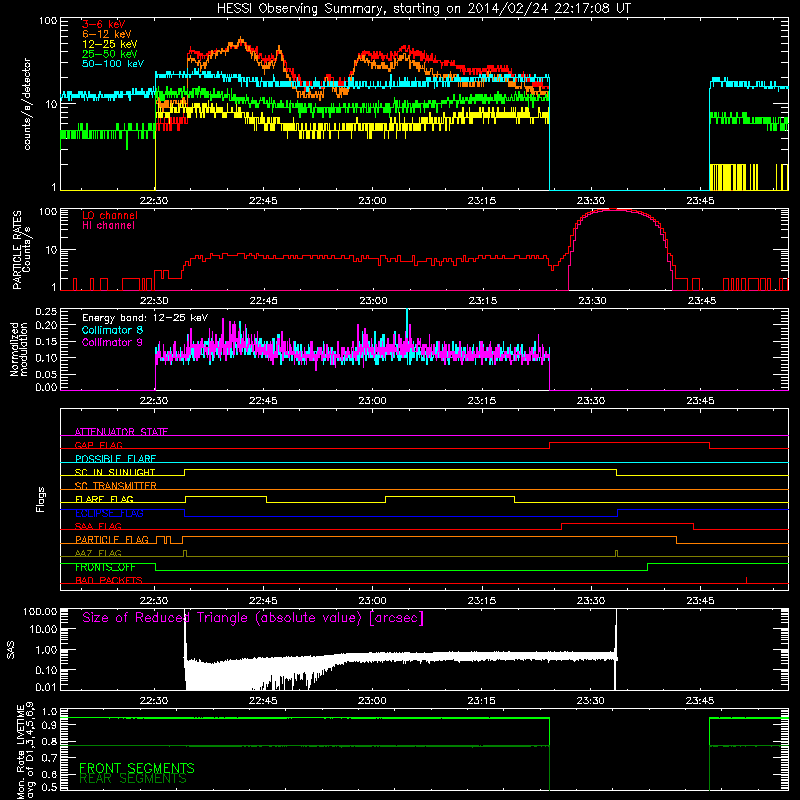Screen dimensions: 800x800
Task: Click the raised SAA FLAG step segment
Action: [628, 524]
